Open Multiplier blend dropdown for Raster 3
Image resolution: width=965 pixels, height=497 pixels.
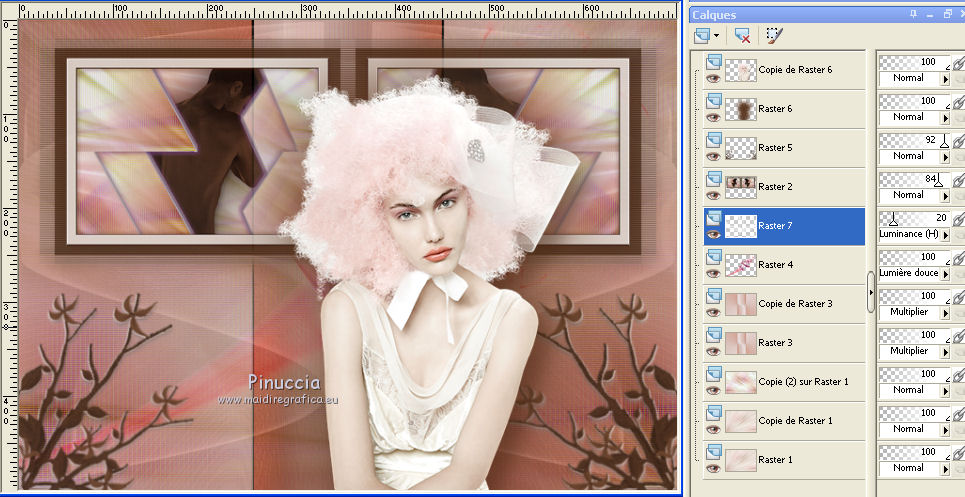pyautogui.click(x=945, y=352)
